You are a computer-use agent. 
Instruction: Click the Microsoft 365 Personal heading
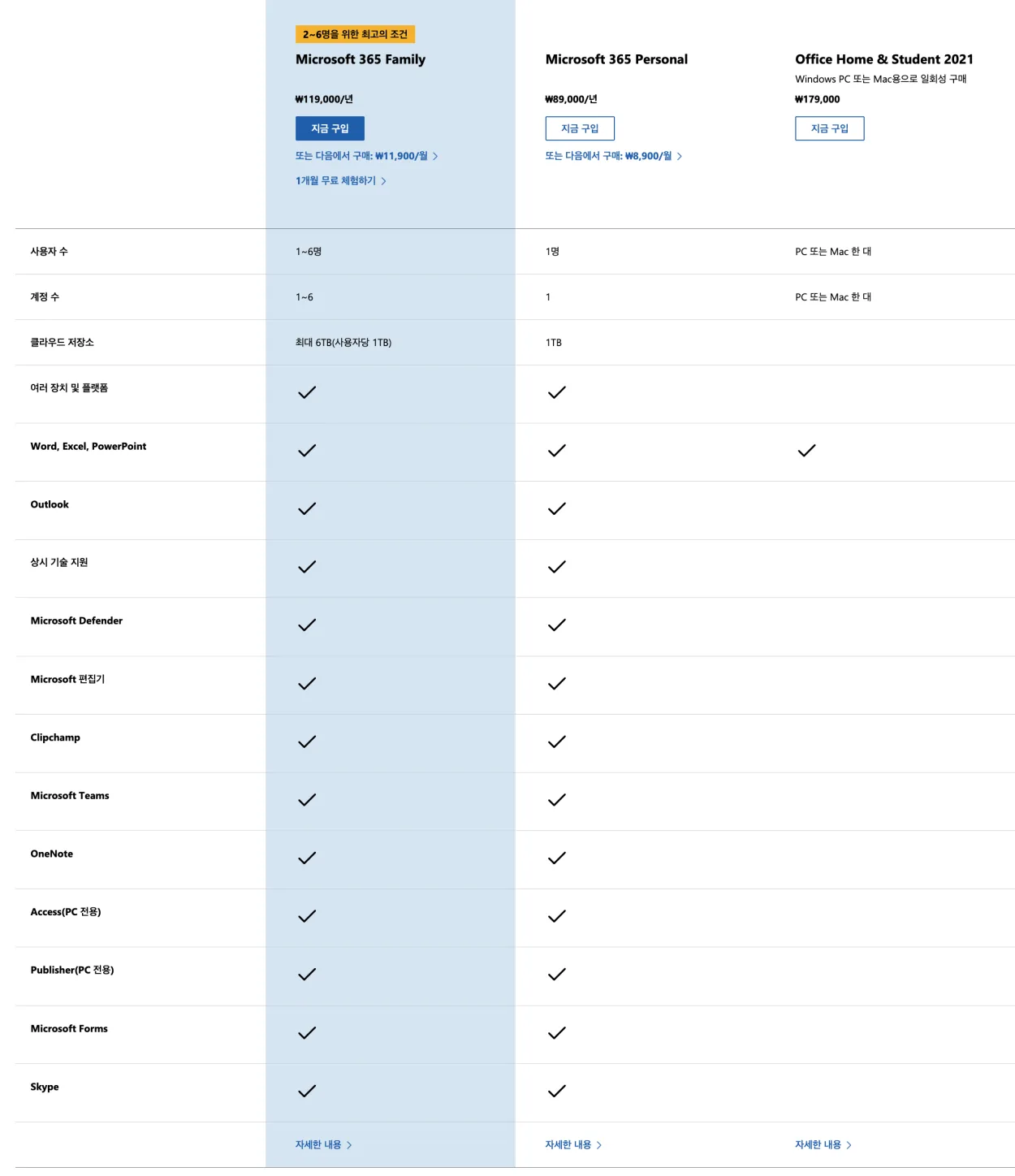[616, 59]
